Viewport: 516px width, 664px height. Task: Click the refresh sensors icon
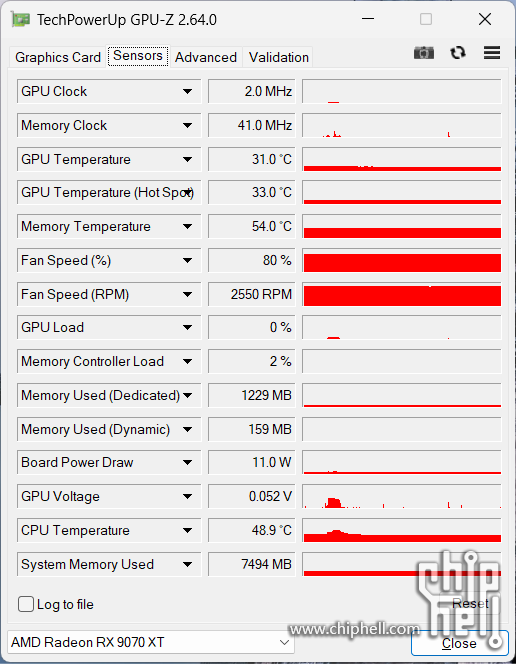458,53
